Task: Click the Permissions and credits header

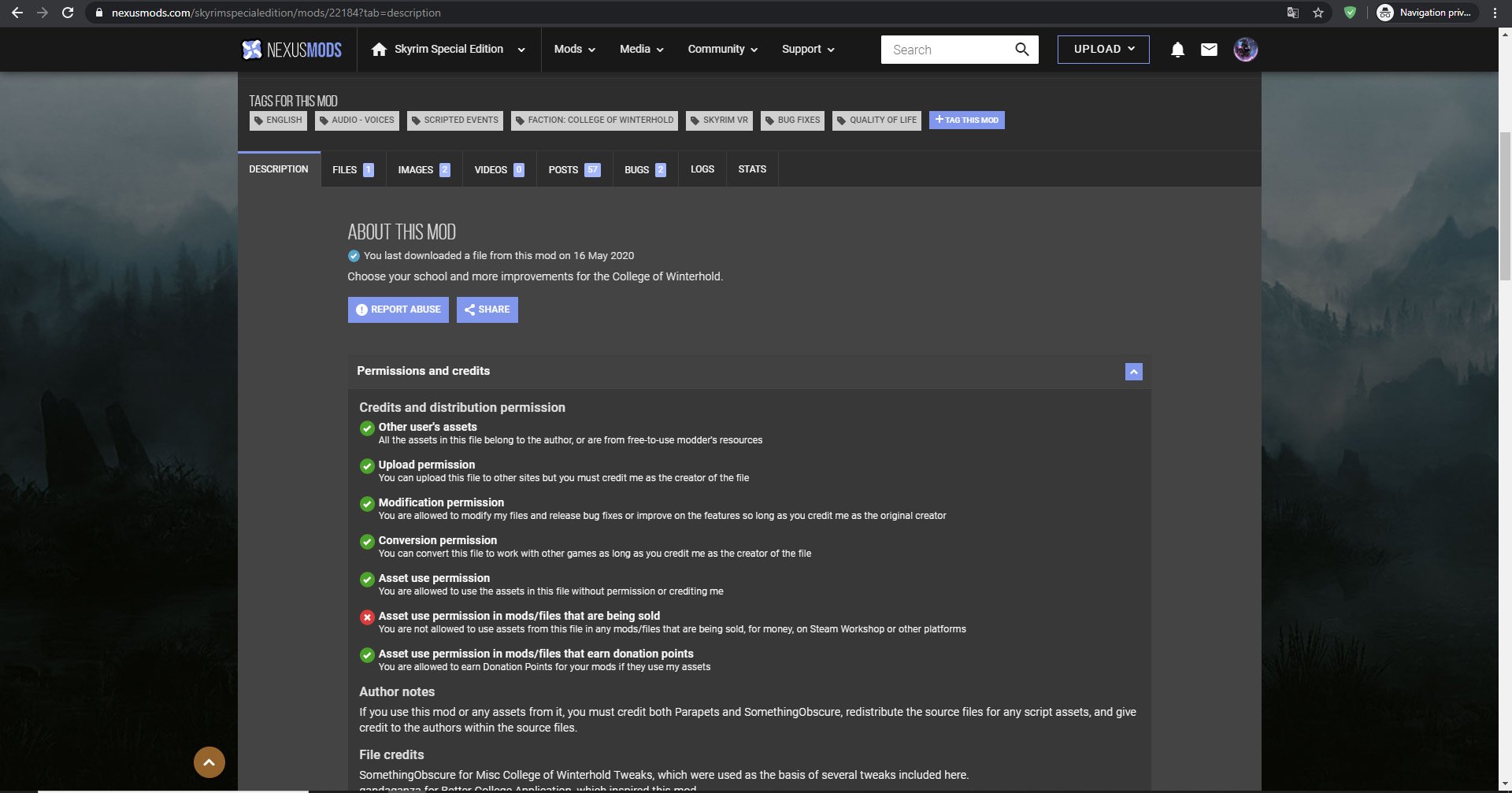Action: tap(749, 371)
